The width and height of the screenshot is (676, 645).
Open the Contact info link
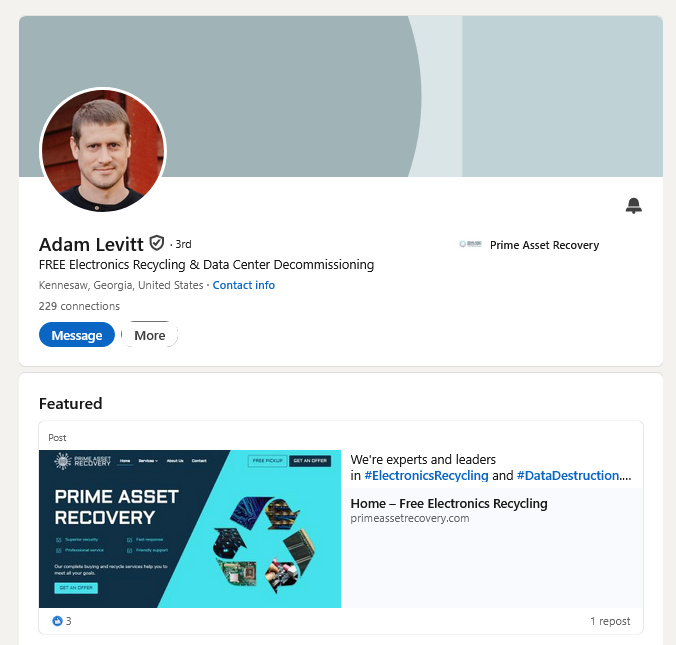pyautogui.click(x=244, y=285)
